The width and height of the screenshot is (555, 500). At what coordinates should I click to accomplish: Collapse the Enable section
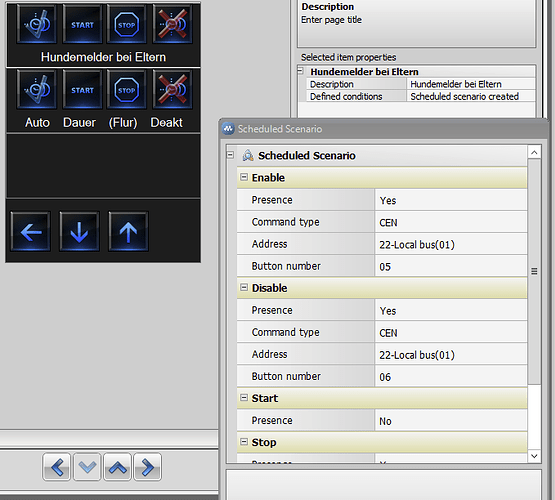click(244, 177)
